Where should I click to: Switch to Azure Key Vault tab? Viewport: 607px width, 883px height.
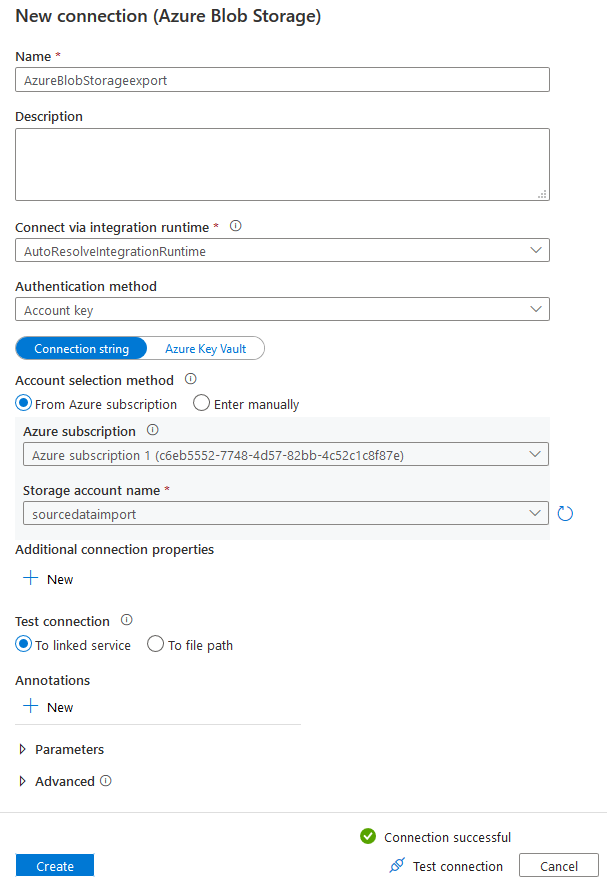pos(205,349)
